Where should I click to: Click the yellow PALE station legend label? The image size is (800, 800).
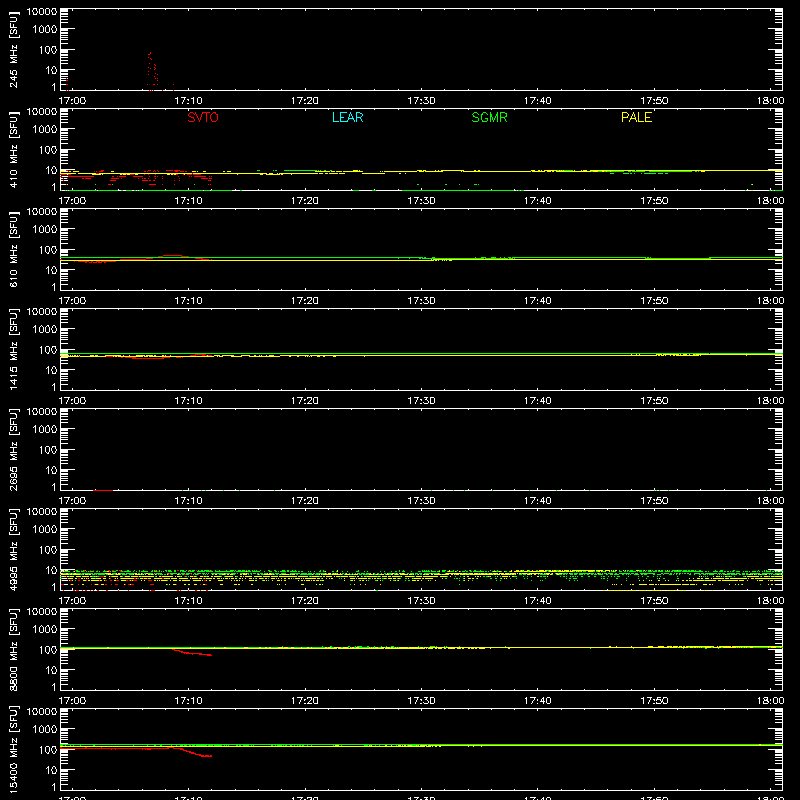click(x=636, y=117)
